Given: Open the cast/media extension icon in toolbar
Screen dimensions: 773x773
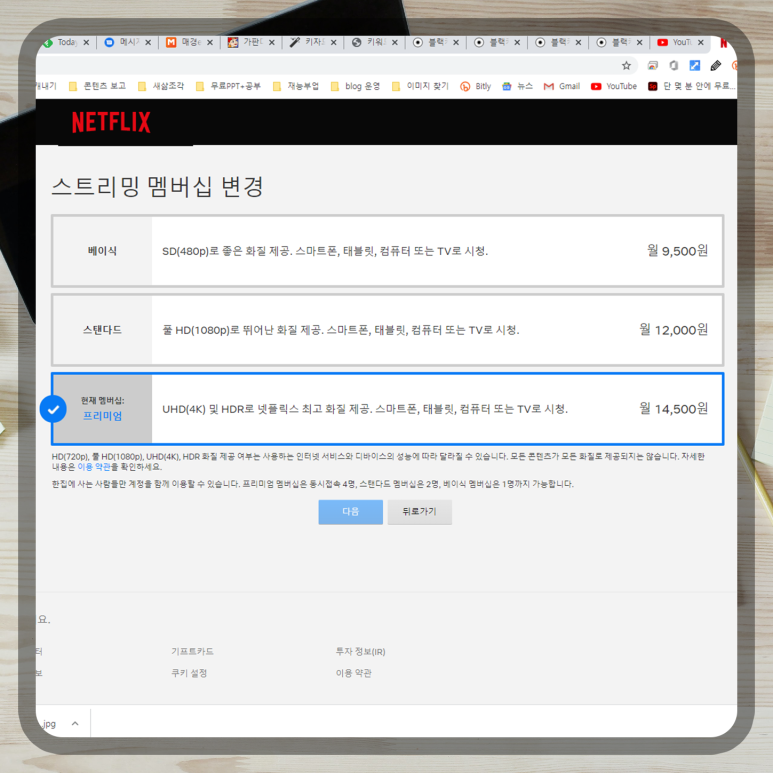Looking at the screenshot, I should 653,65.
